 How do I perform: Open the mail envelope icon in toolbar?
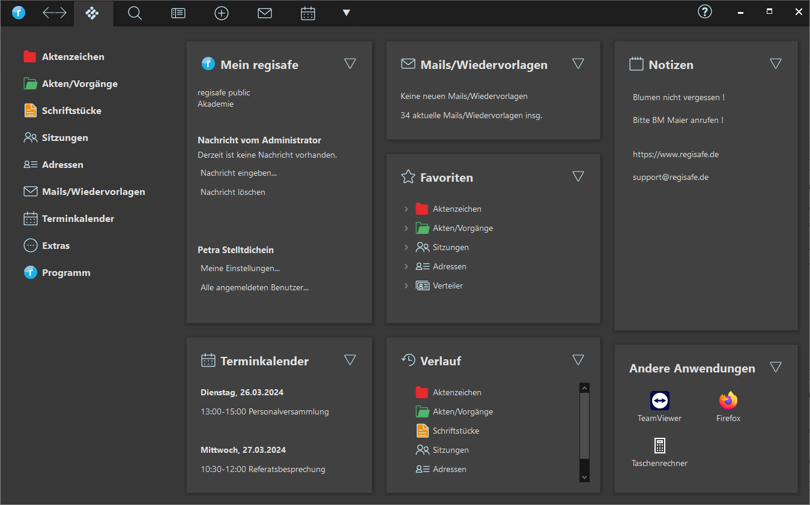pos(264,13)
